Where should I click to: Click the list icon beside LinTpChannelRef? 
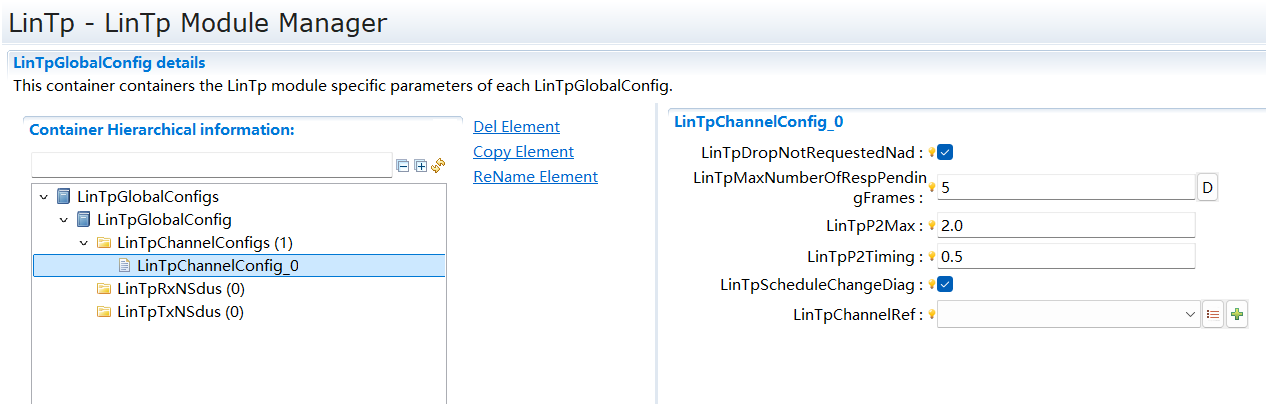(1213, 315)
